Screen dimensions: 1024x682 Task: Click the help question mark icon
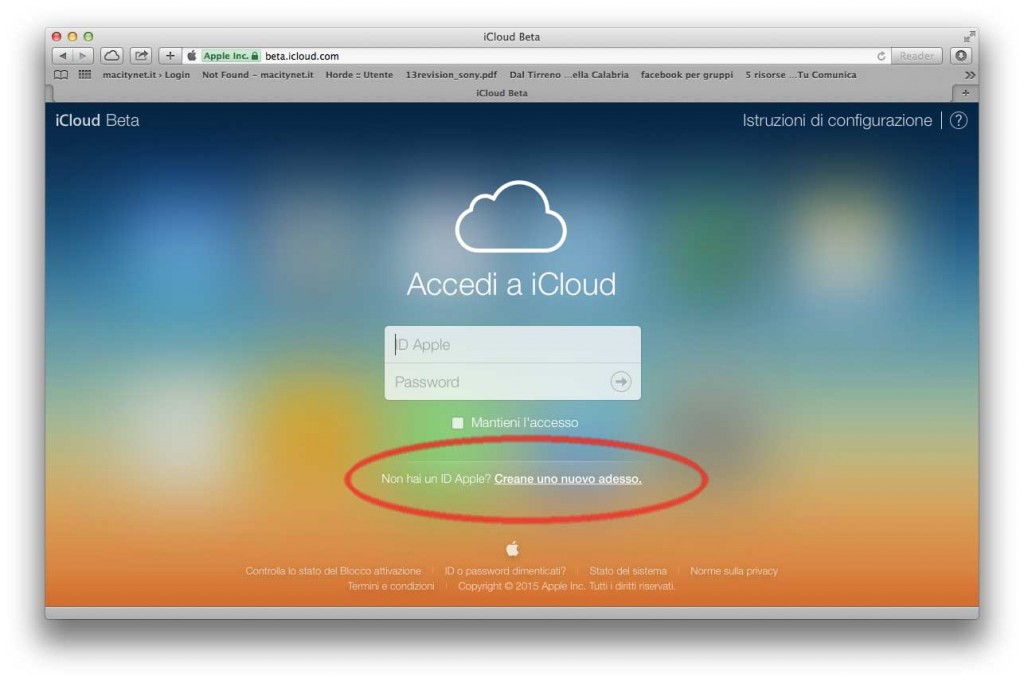tap(958, 120)
